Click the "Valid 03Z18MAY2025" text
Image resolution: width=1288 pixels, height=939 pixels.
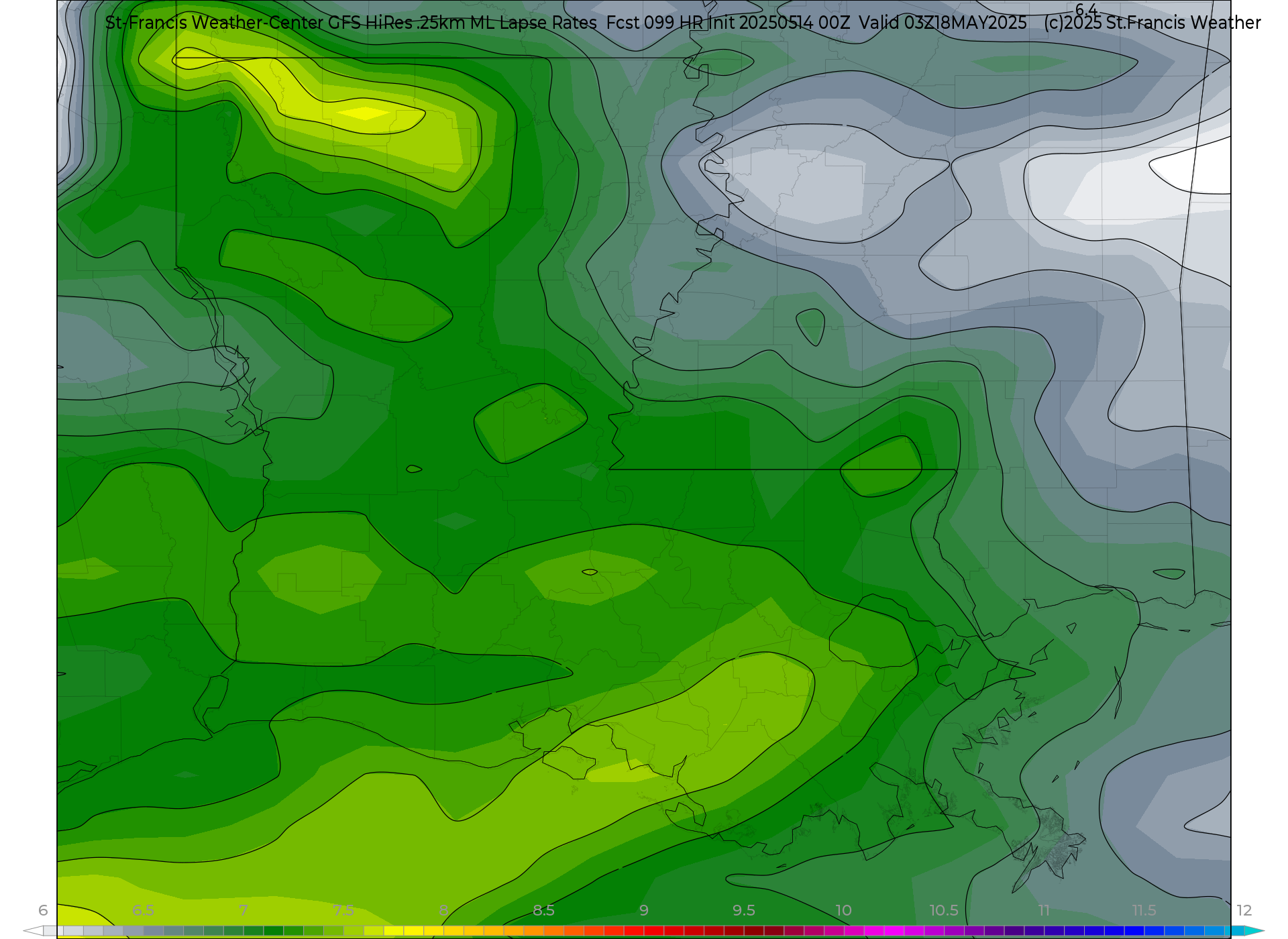pos(943,23)
